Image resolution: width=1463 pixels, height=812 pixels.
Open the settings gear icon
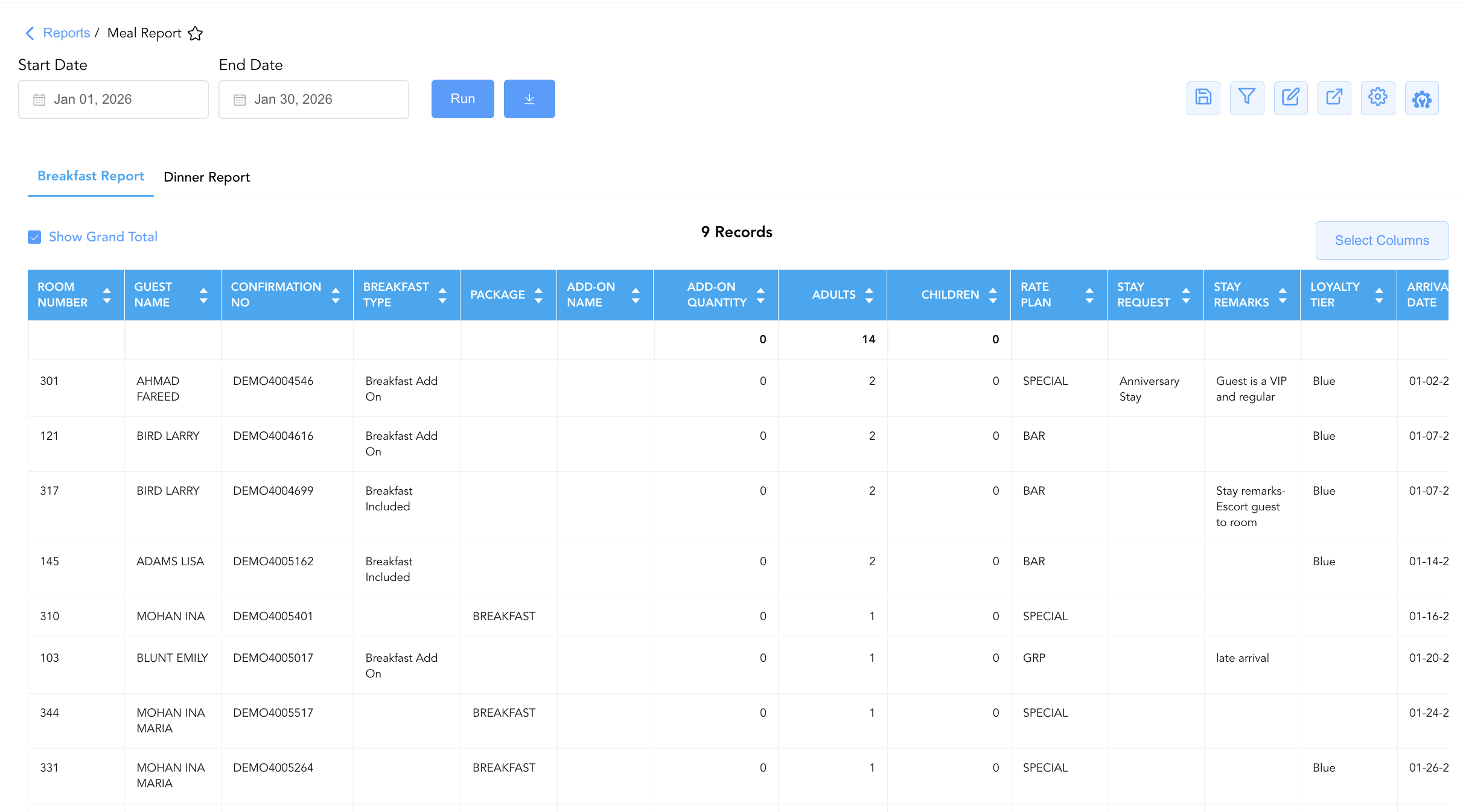(1378, 98)
